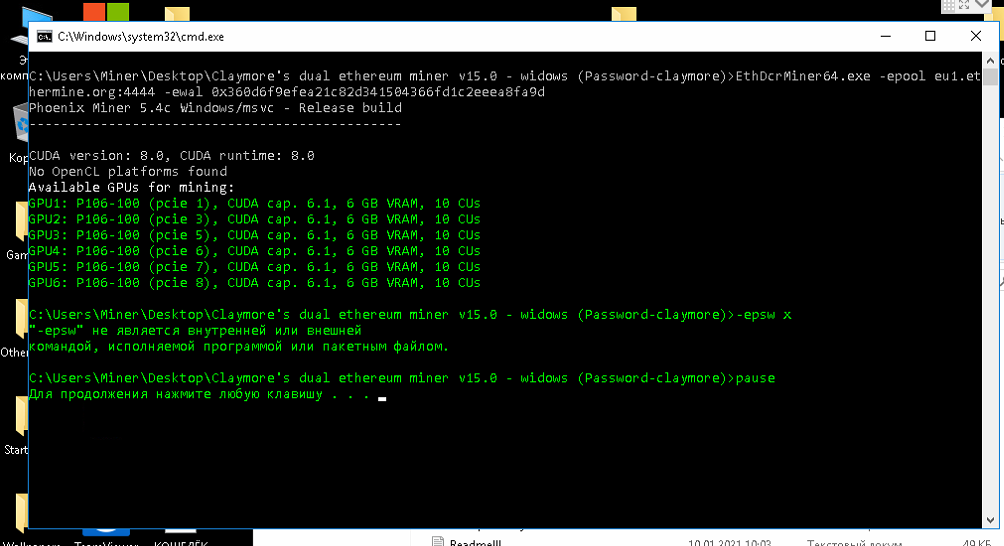Open the cmd.exe system menu icon

44,36
